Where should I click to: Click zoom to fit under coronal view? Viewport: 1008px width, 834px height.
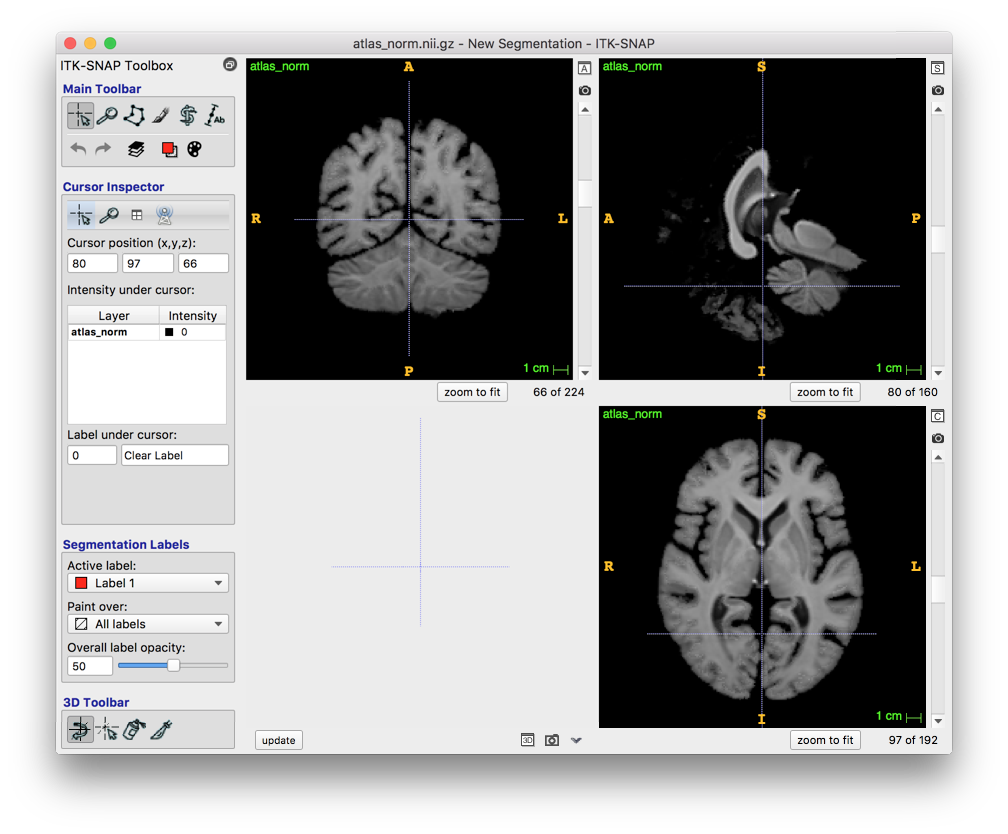coord(825,740)
